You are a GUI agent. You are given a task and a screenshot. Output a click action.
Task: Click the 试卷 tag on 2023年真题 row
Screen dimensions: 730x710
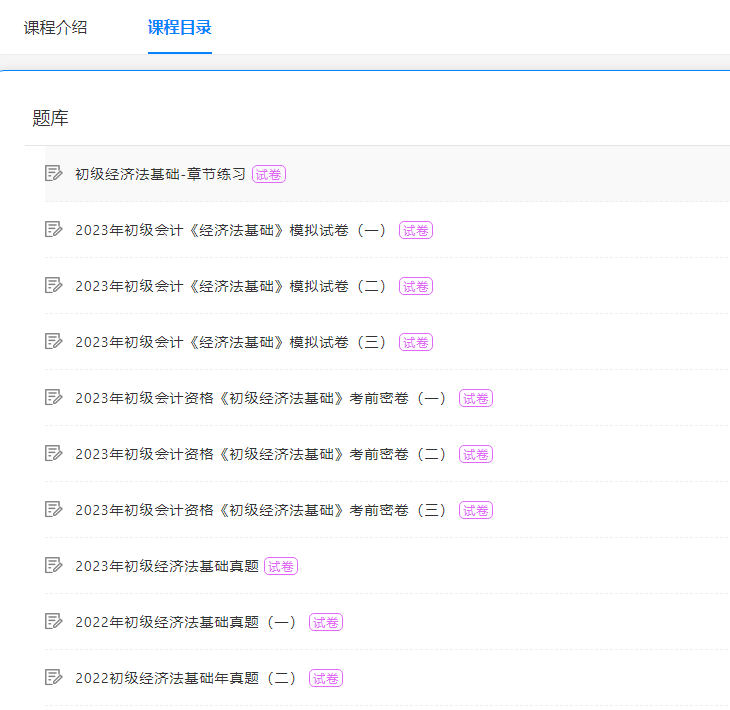click(x=281, y=567)
